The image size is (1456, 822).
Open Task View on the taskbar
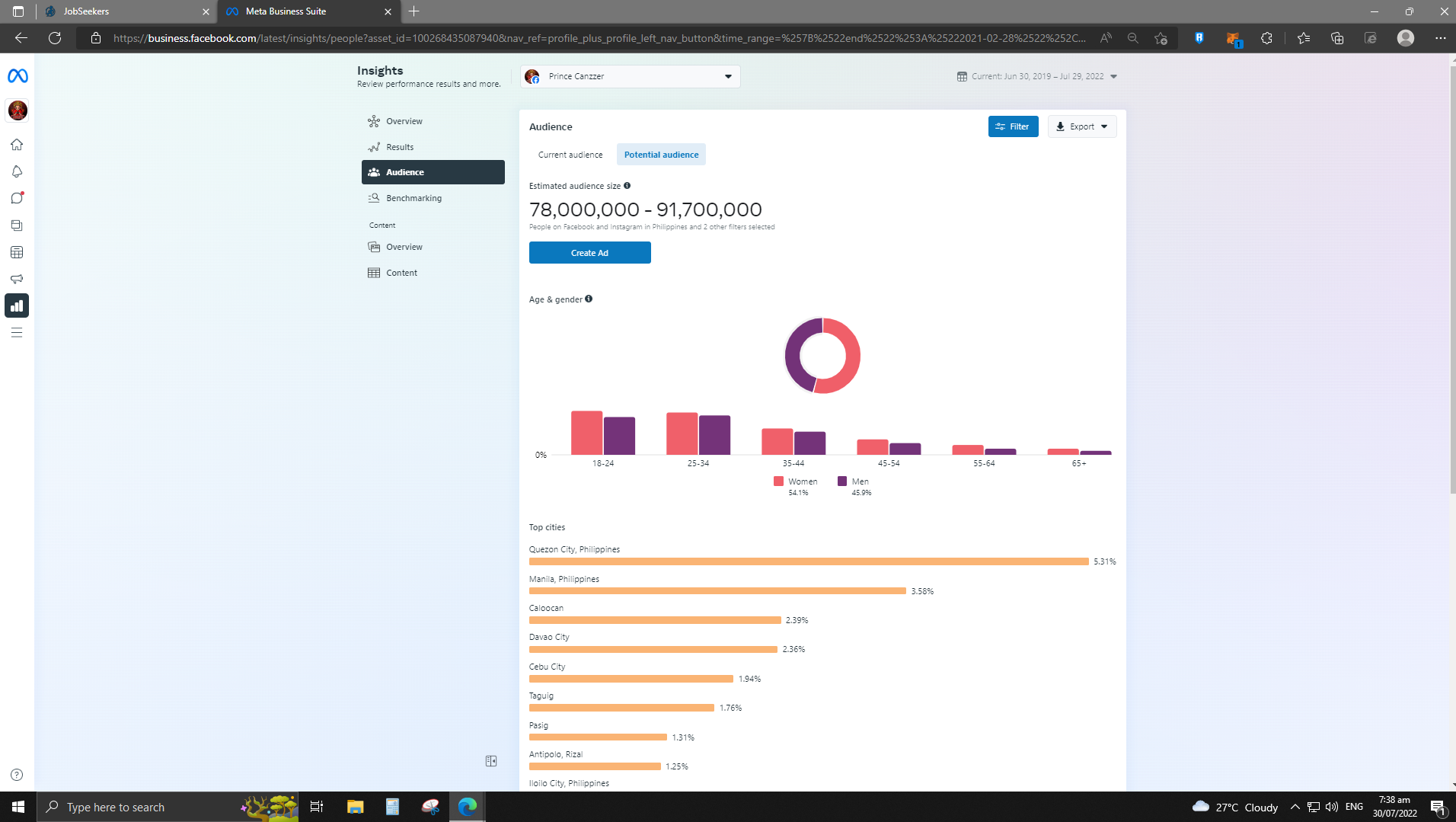(317, 807)
